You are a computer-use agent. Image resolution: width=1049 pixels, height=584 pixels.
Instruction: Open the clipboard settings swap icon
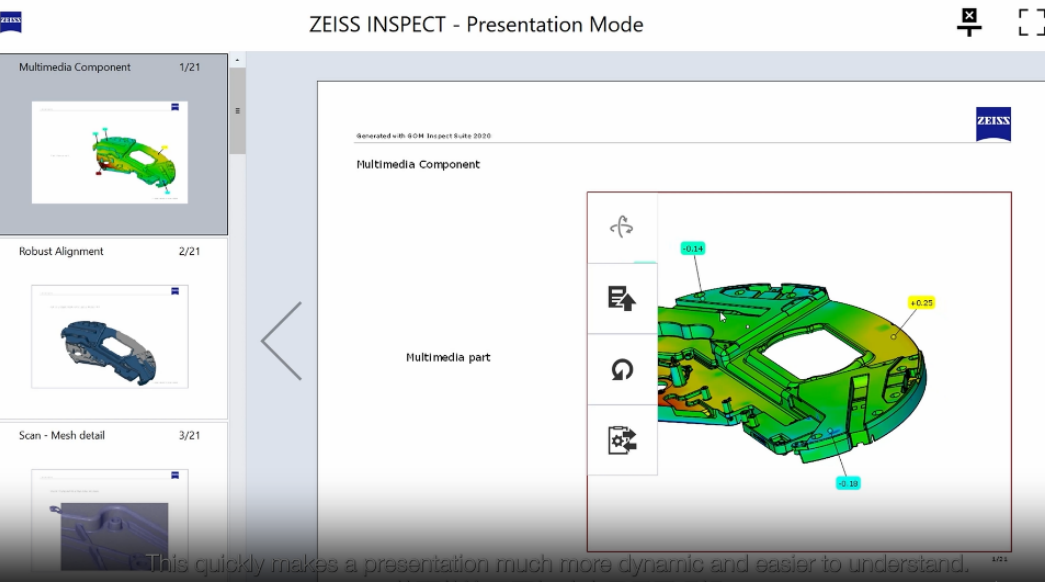coord(622,440)
